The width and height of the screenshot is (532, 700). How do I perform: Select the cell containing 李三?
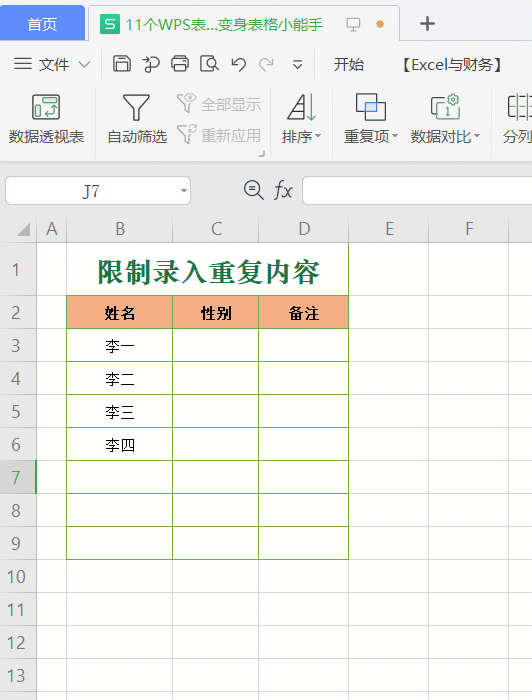[120, 412]
